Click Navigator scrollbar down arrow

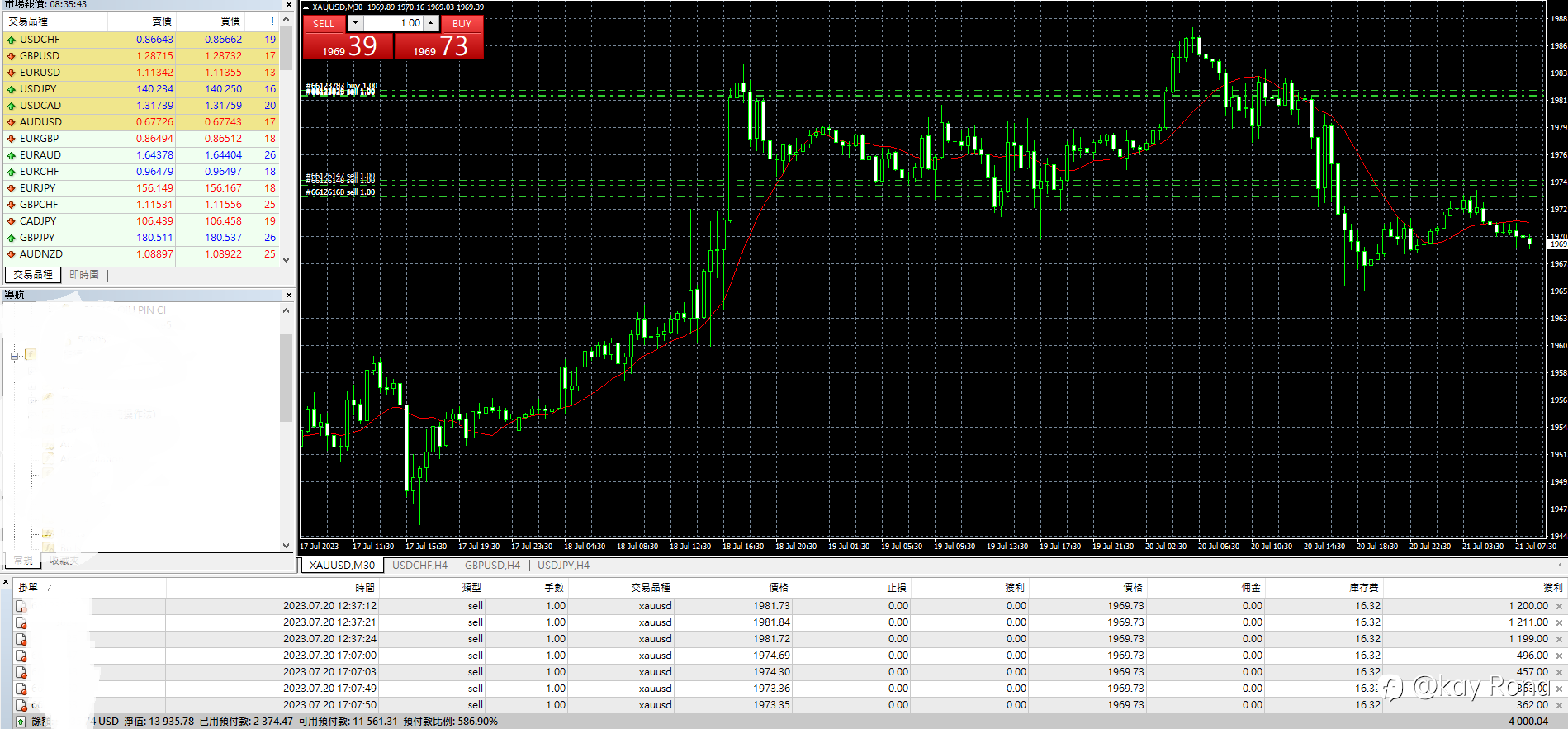point(287,546)
